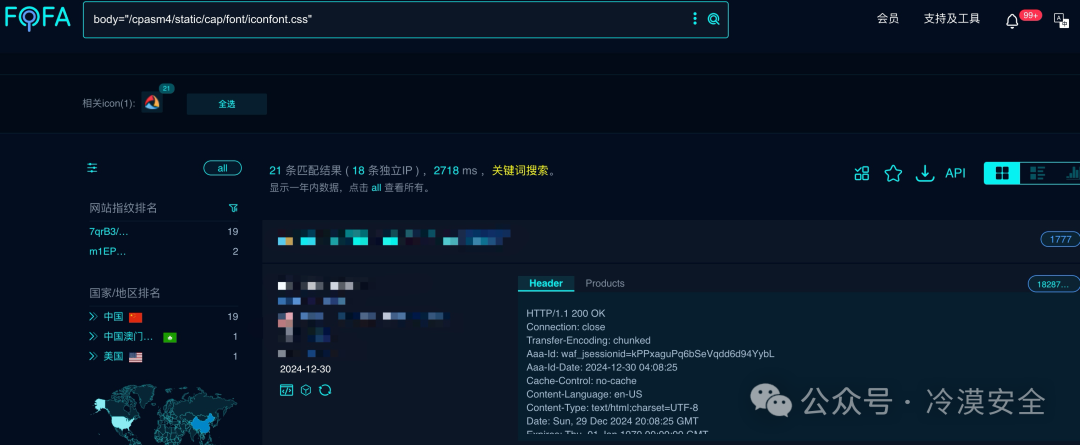1080x445 pixels.
Task: Open the 会员 menu
Action: click(887, 19)
